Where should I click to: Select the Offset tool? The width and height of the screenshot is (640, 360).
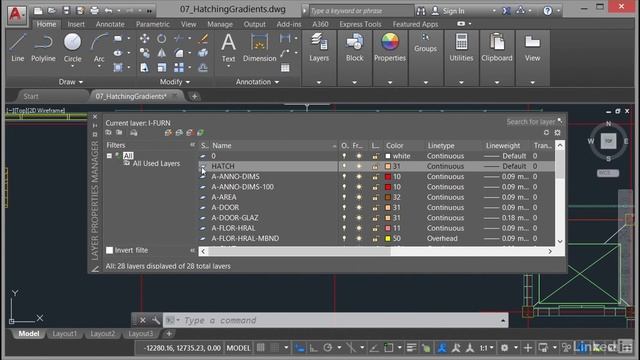203,67
